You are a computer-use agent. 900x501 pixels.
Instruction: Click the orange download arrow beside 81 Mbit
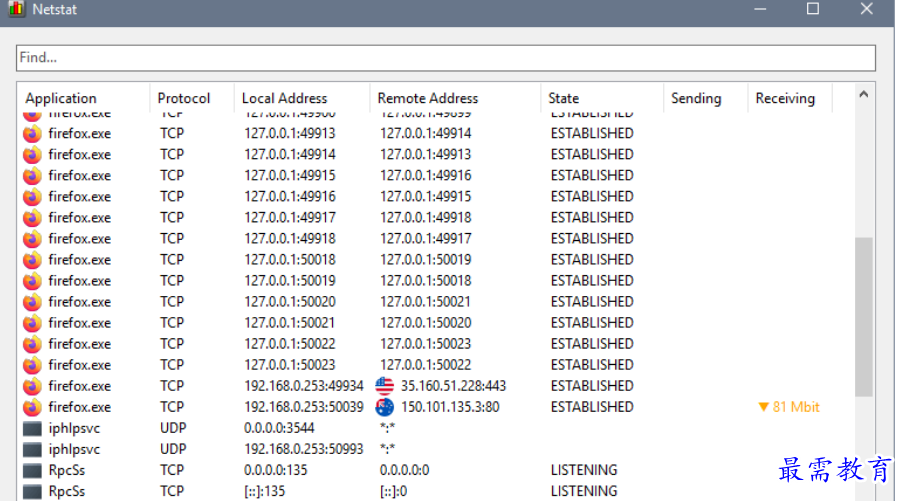[763, 407]
